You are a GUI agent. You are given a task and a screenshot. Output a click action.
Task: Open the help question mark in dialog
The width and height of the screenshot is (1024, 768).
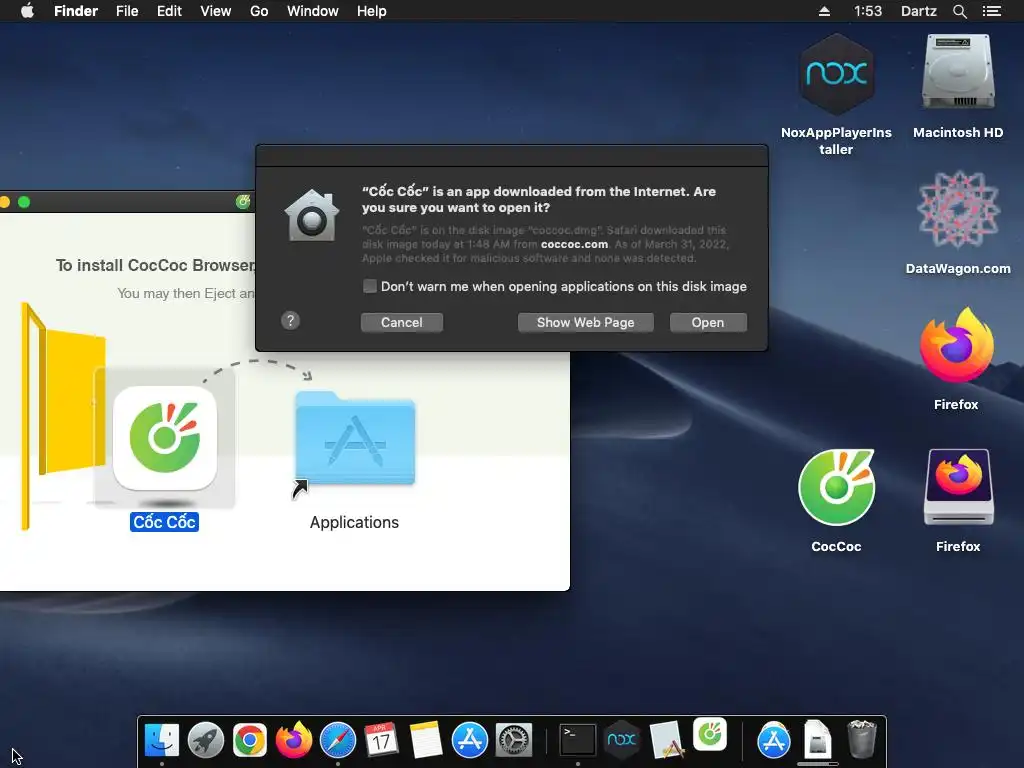tap(291, 321)
